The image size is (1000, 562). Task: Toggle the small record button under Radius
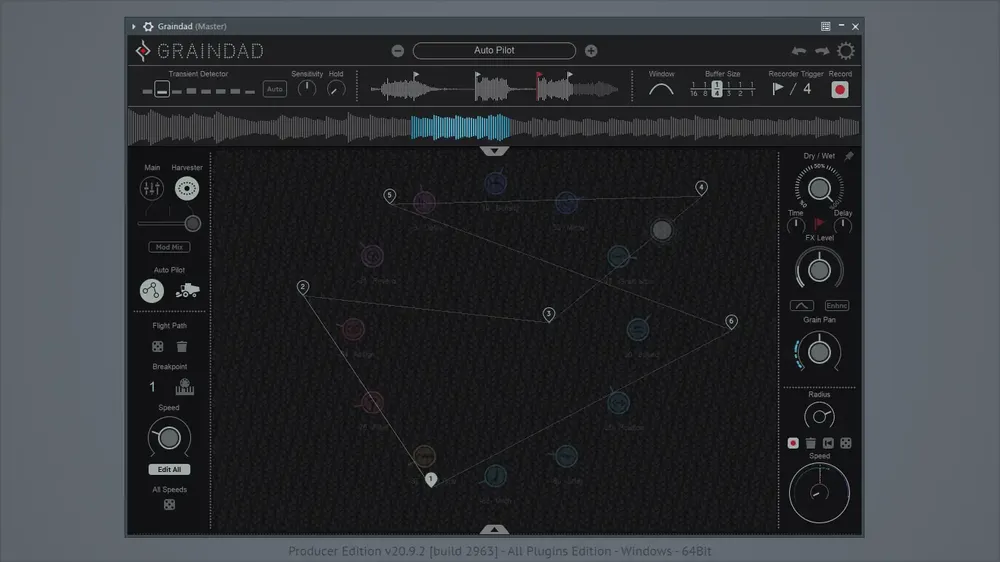pyautogui.click(x=793, y=443)
